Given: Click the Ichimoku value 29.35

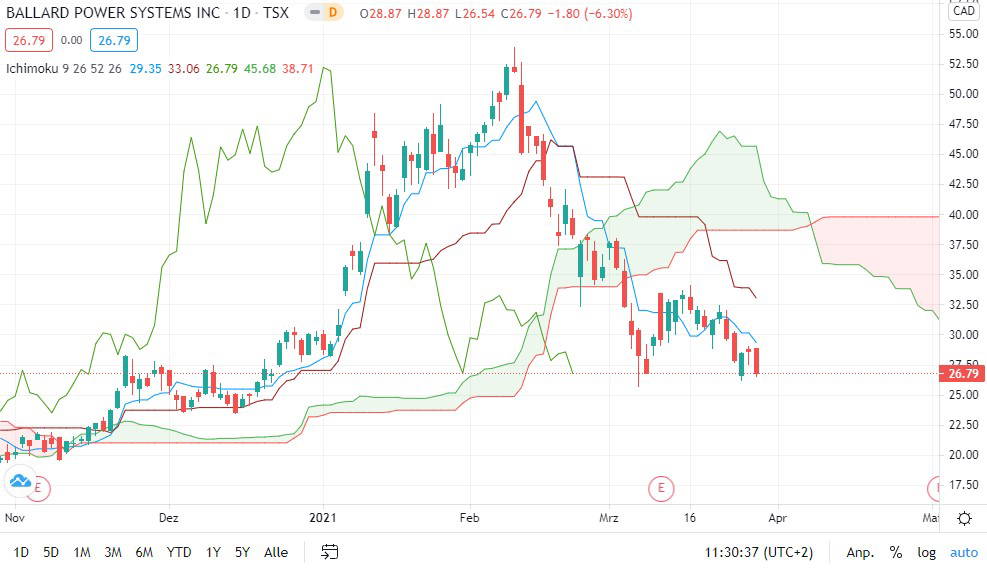Looking at the screenshot, I should pyautogui.click(x=145, y=69).
